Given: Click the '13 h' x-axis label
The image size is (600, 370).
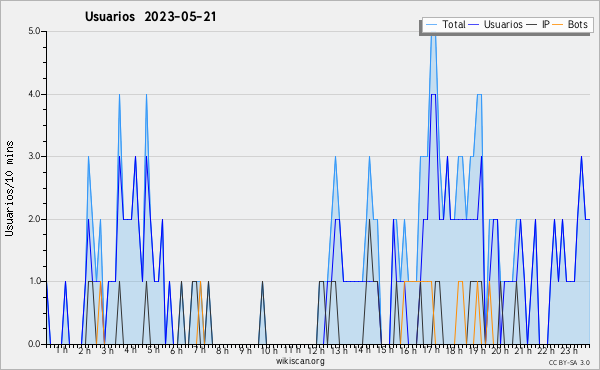Looking at the screenshot, I should pos(339,351).
